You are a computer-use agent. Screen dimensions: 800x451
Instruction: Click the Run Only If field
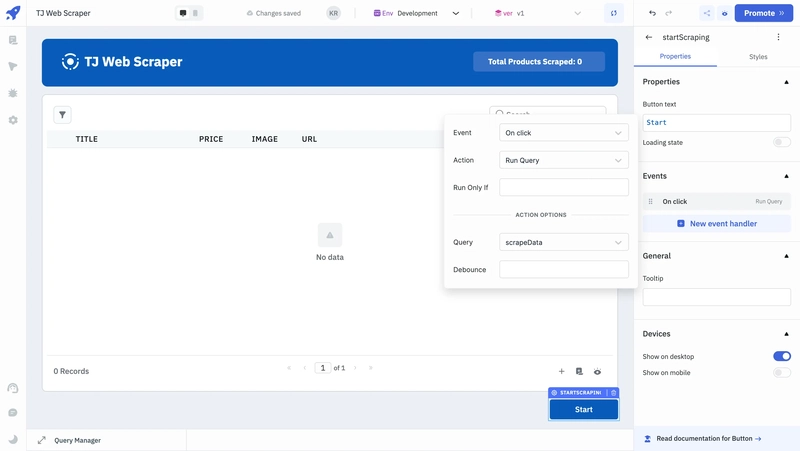[563, 187]
